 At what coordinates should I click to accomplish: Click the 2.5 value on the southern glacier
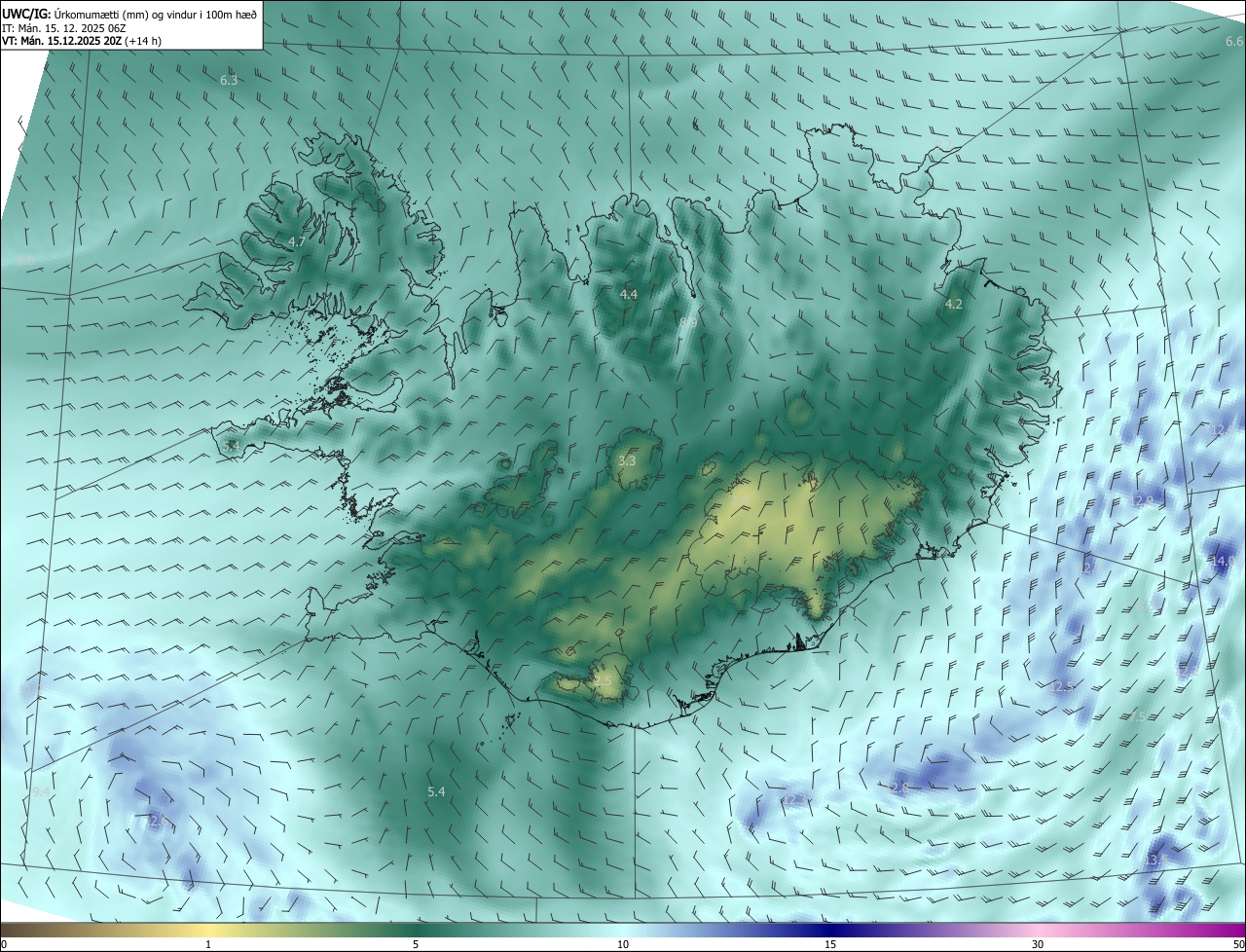click(x=604, y=681)
